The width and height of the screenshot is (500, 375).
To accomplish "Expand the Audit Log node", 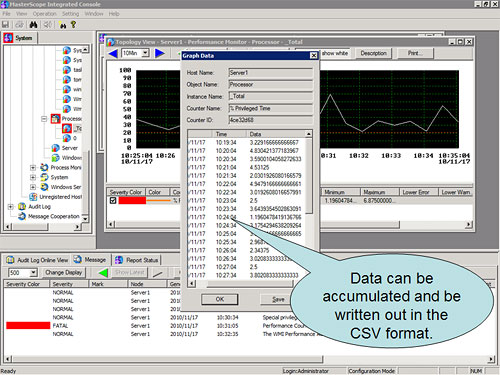I will coord(11,207).
